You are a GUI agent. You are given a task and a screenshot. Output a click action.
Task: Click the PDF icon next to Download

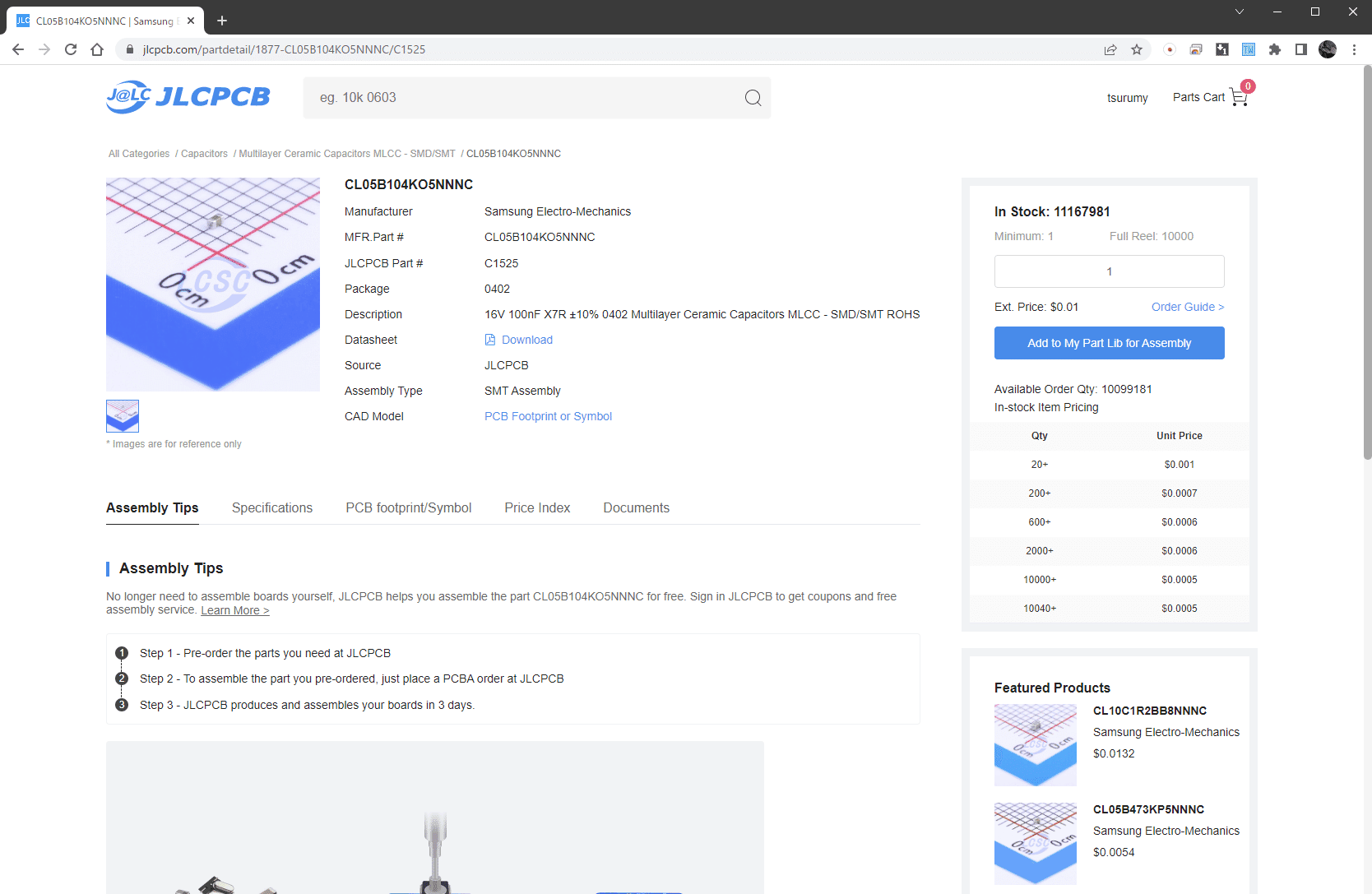(490, 340)
